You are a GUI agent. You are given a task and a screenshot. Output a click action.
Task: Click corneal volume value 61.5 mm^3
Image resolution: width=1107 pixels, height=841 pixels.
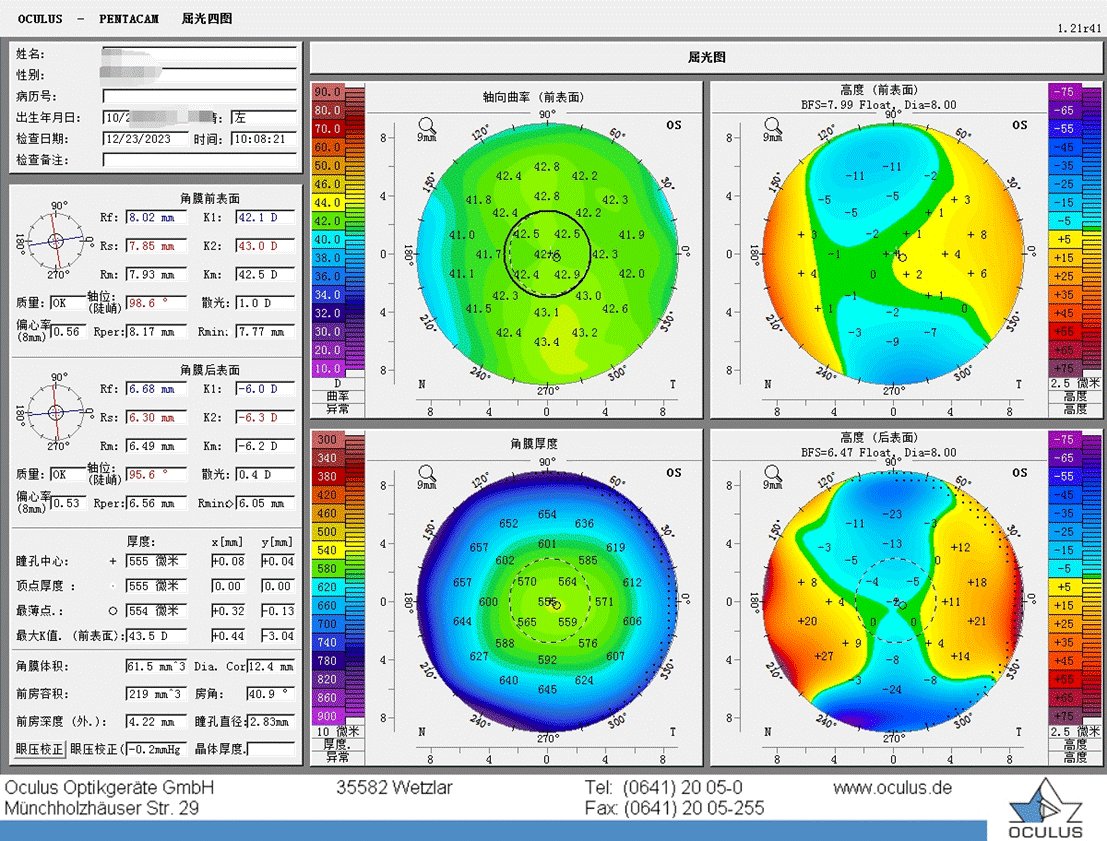[156, 666]
